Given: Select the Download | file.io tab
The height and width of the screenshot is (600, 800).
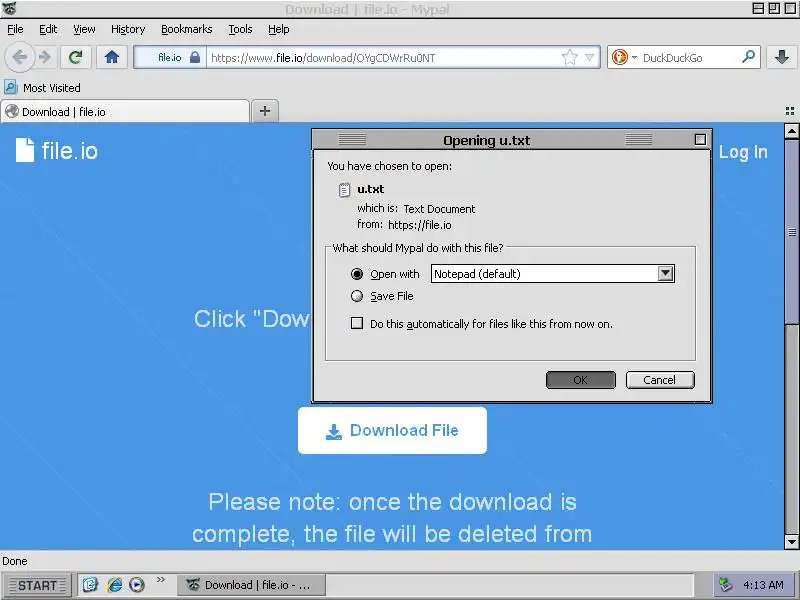Looking at the screenshot, I should pyautogui.click(x=126, y=112).
